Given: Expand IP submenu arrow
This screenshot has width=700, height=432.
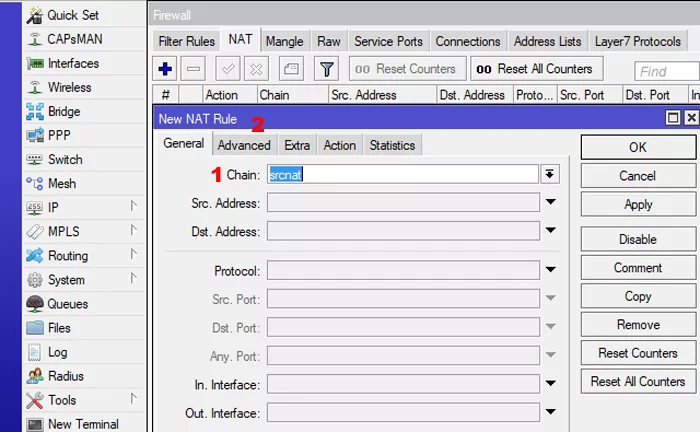Looking at the screenshot, I should [x=133, y=206].
